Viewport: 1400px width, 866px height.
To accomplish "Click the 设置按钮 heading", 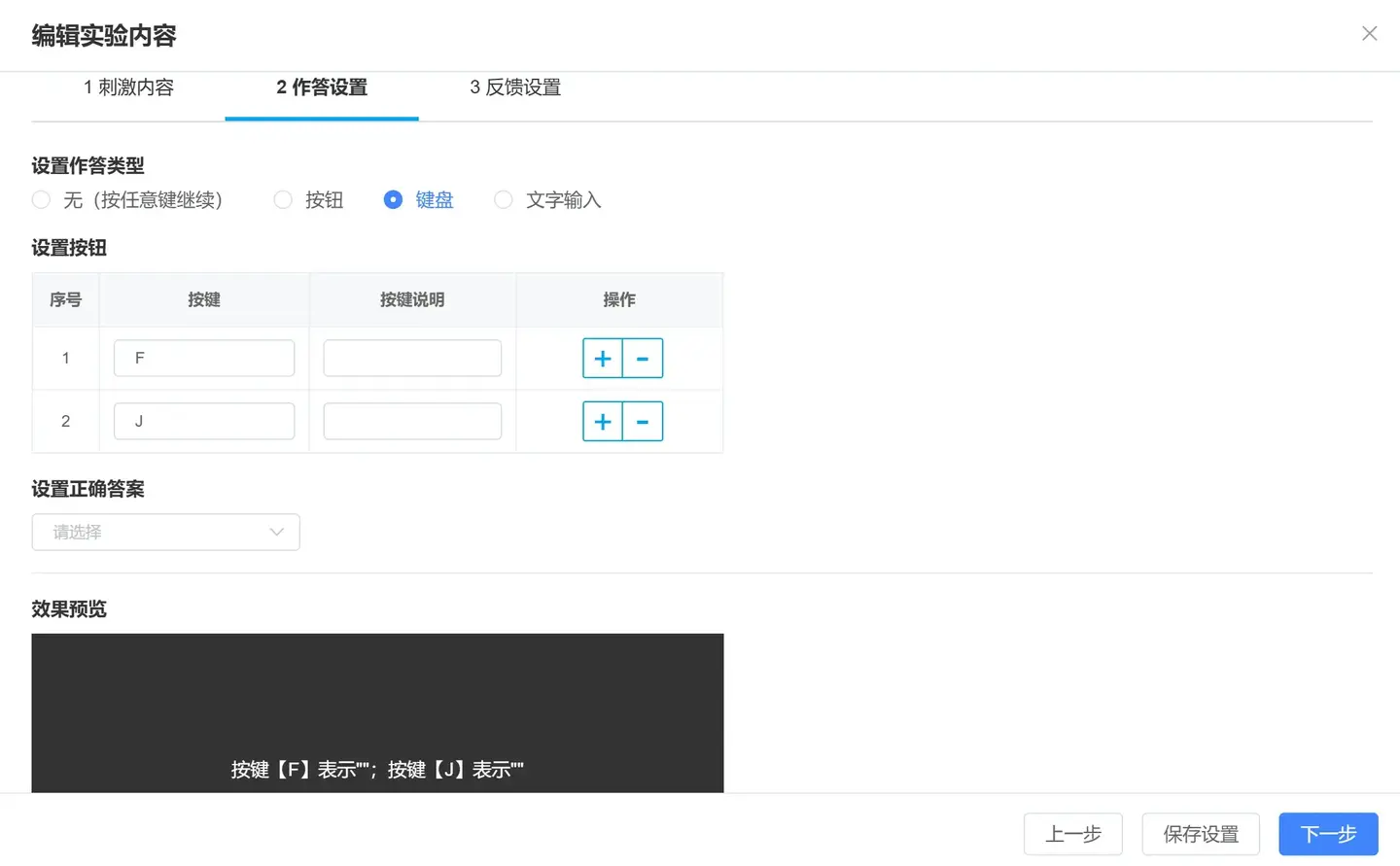I will (x=69, y=249).
